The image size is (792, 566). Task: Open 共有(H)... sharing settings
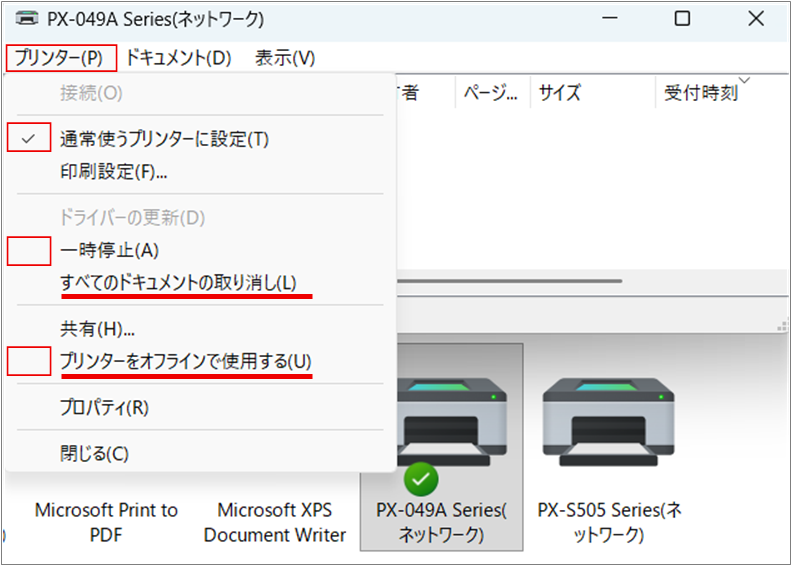click(x=97, y=329)
